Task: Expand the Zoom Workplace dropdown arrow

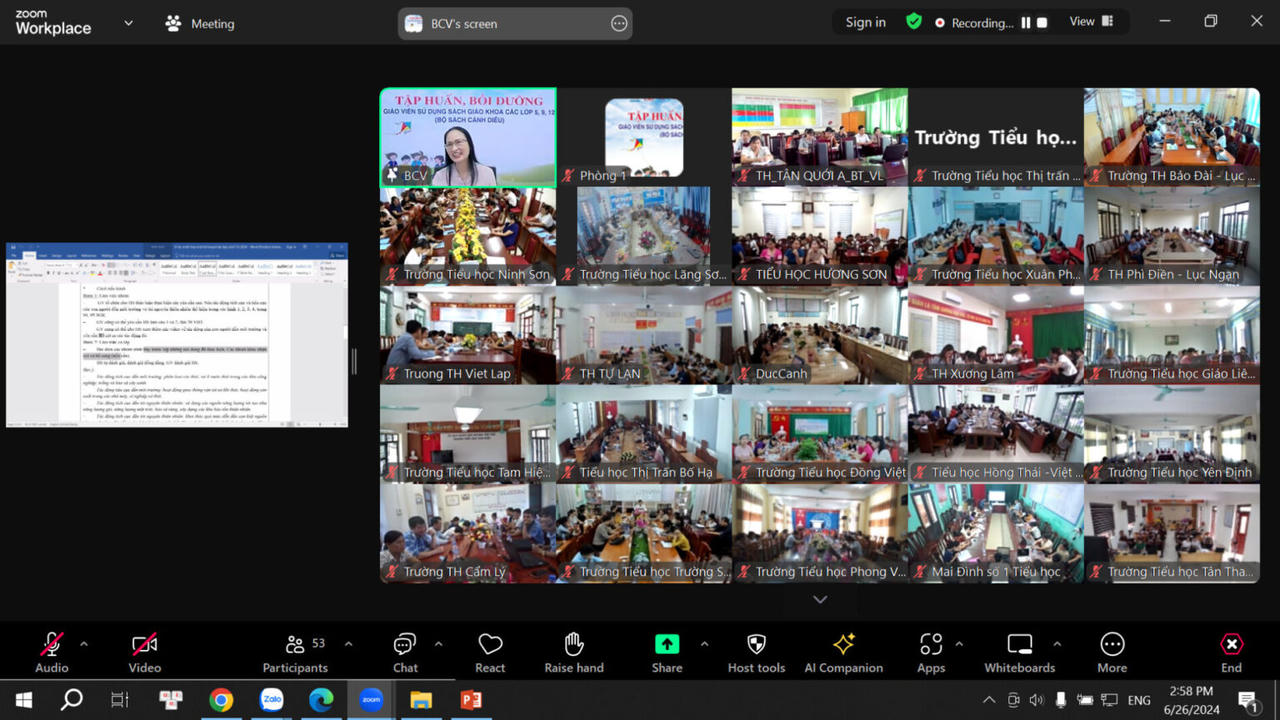Action: point(128,23)
